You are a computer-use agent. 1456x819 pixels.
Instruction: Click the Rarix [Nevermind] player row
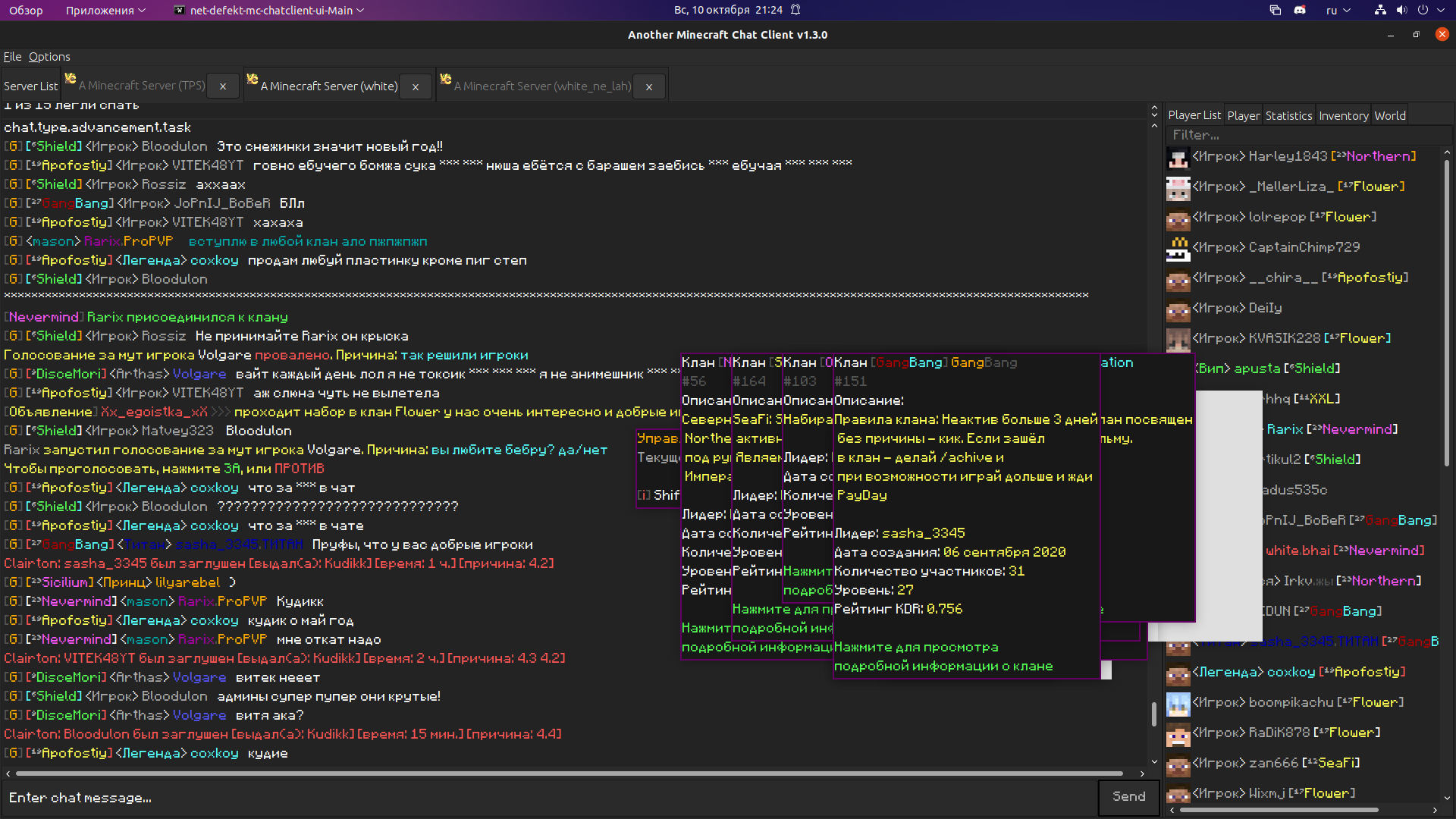coord(1332,429)
